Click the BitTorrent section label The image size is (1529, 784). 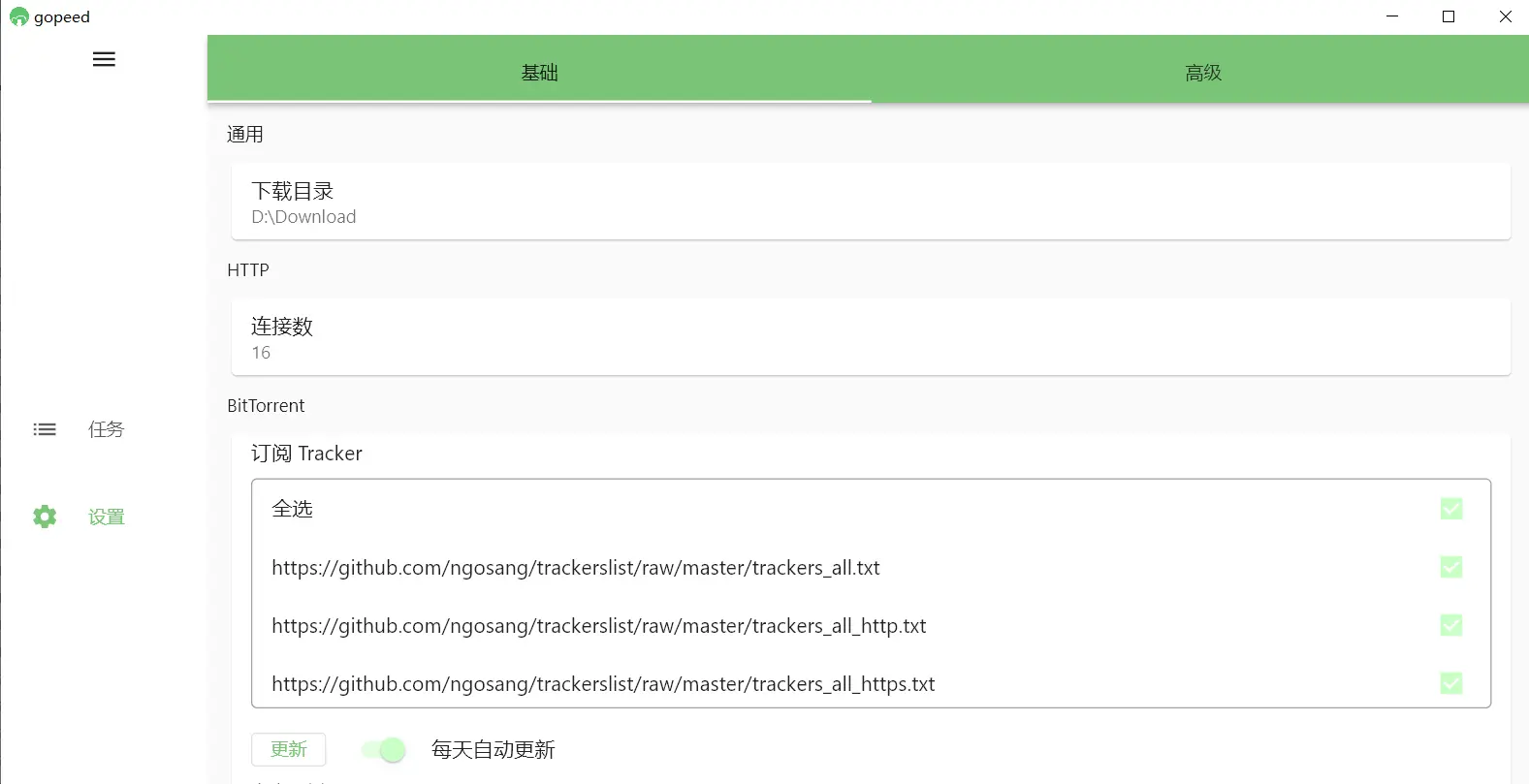coord(266,405)
